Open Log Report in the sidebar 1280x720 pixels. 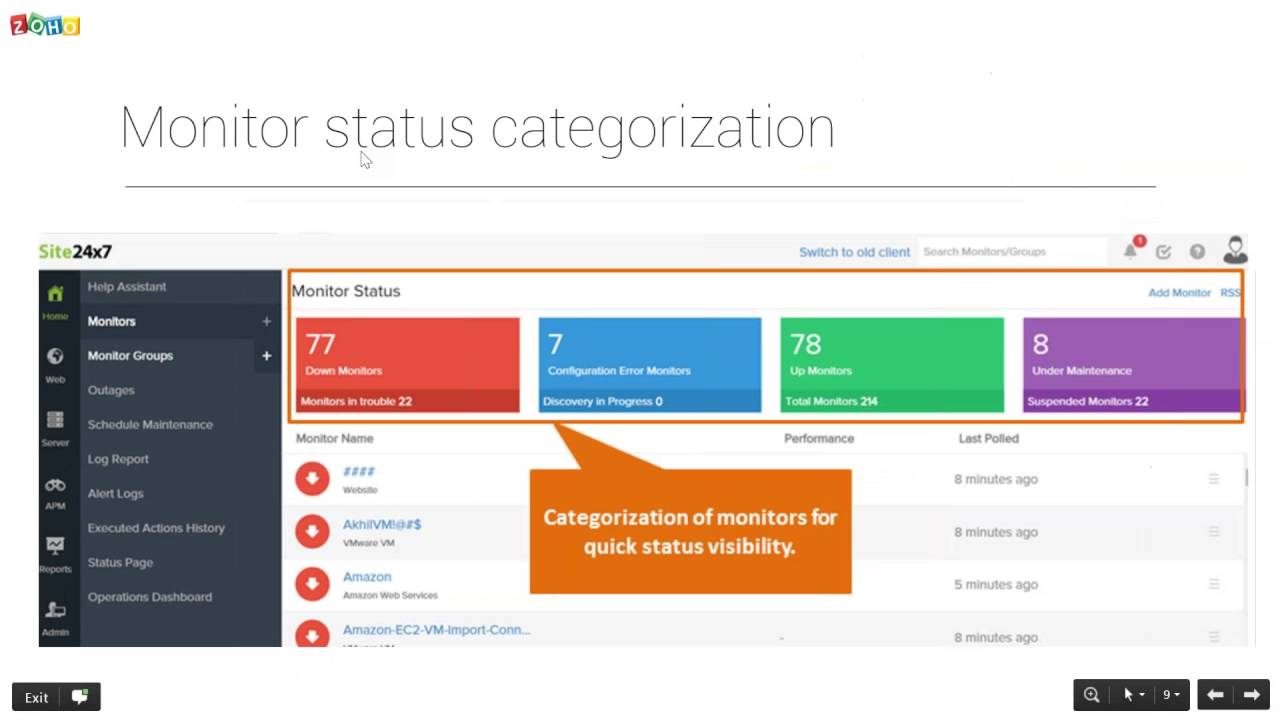click(x=118, y=459)
